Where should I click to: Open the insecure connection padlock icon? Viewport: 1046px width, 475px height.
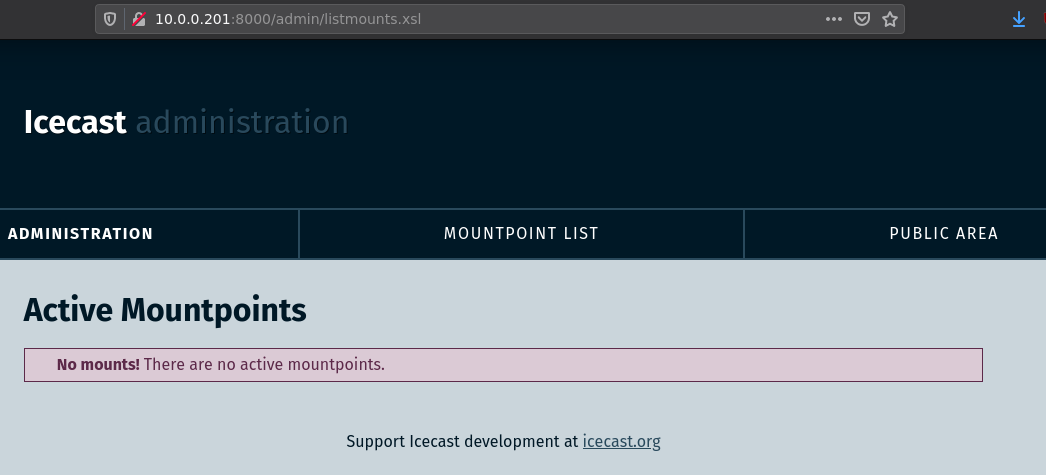tap(139, 19)
